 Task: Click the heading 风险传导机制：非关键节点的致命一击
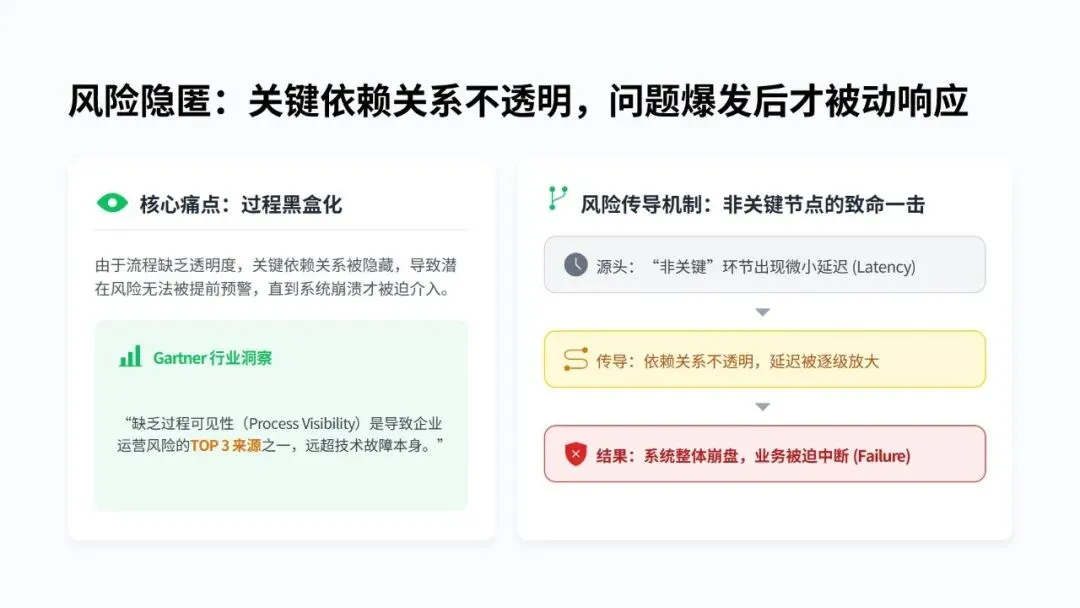[x=752, y=204]
